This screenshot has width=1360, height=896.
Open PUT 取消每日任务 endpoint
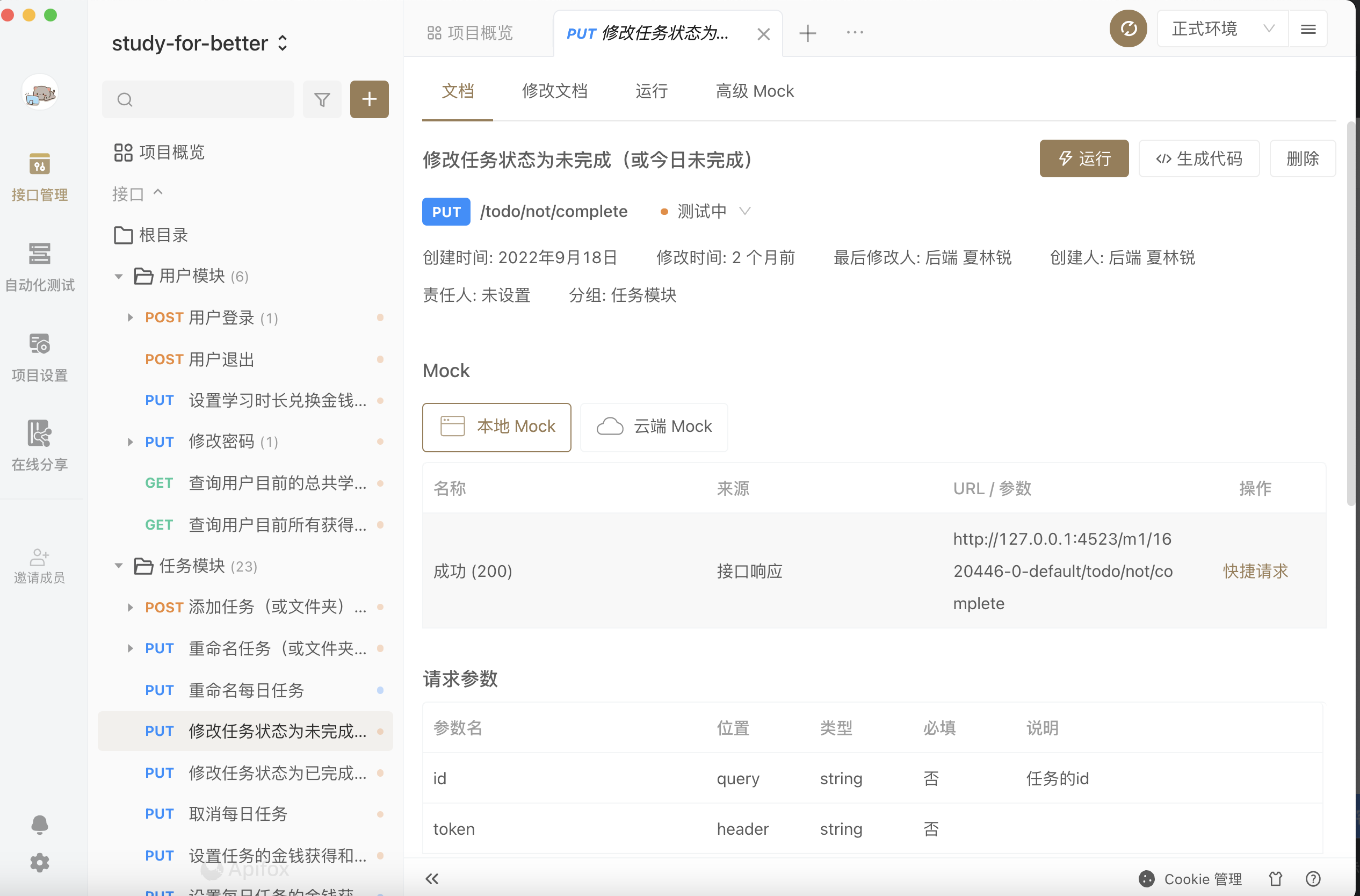pyautogui.click(x=245, y=814)
